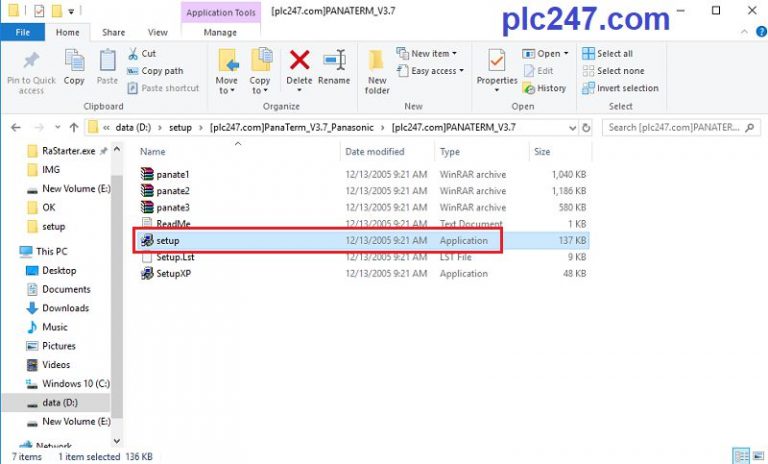Open Windows 10 (C:) drive
768x464 pixels.
(68, 384)
